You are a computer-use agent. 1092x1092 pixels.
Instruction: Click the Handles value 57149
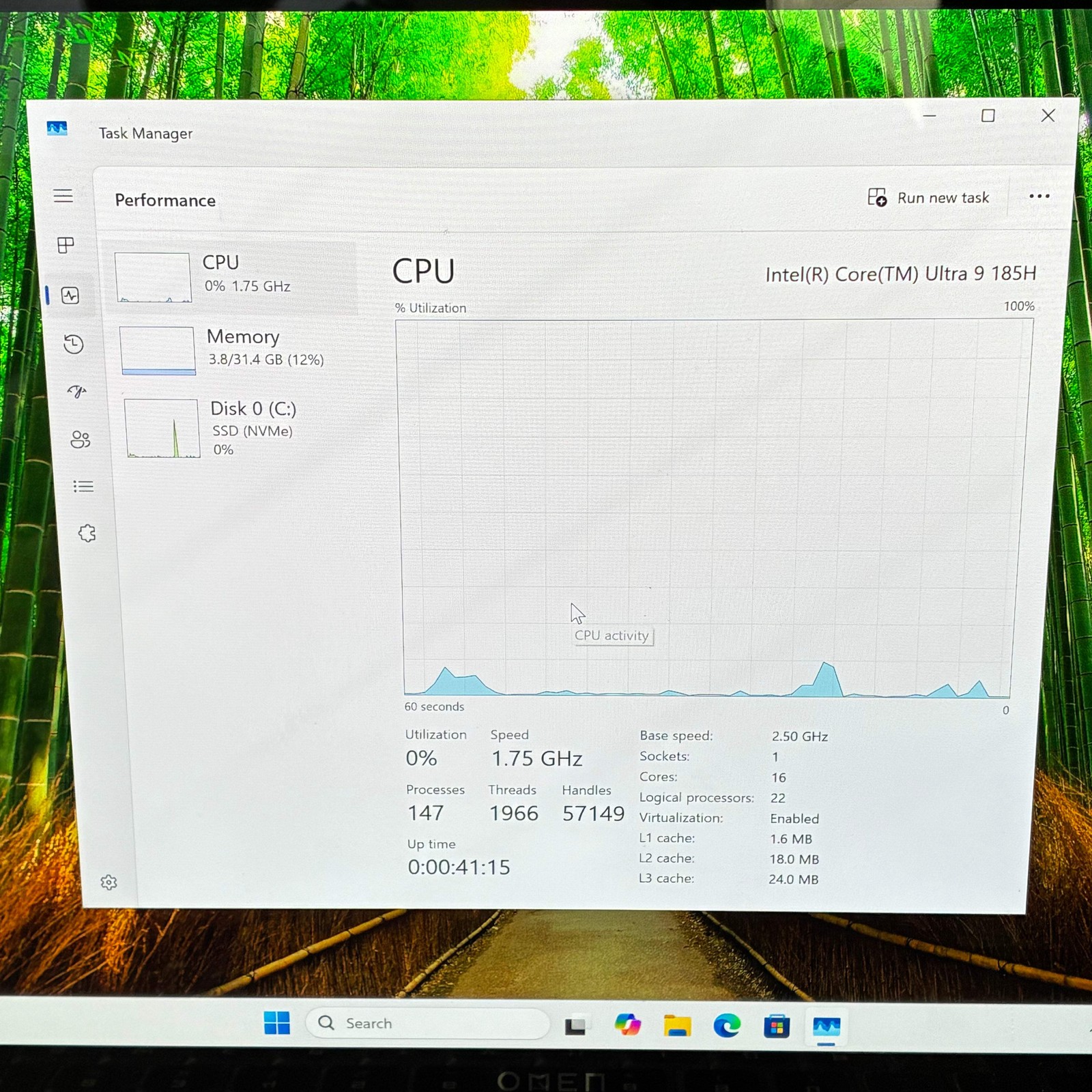coord(593,813)
